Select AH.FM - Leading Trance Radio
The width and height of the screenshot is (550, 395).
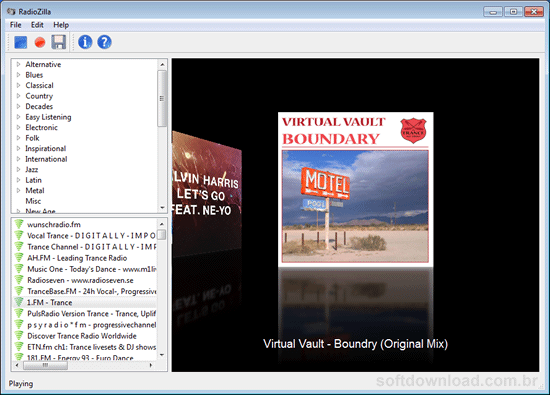pos(77,258)
